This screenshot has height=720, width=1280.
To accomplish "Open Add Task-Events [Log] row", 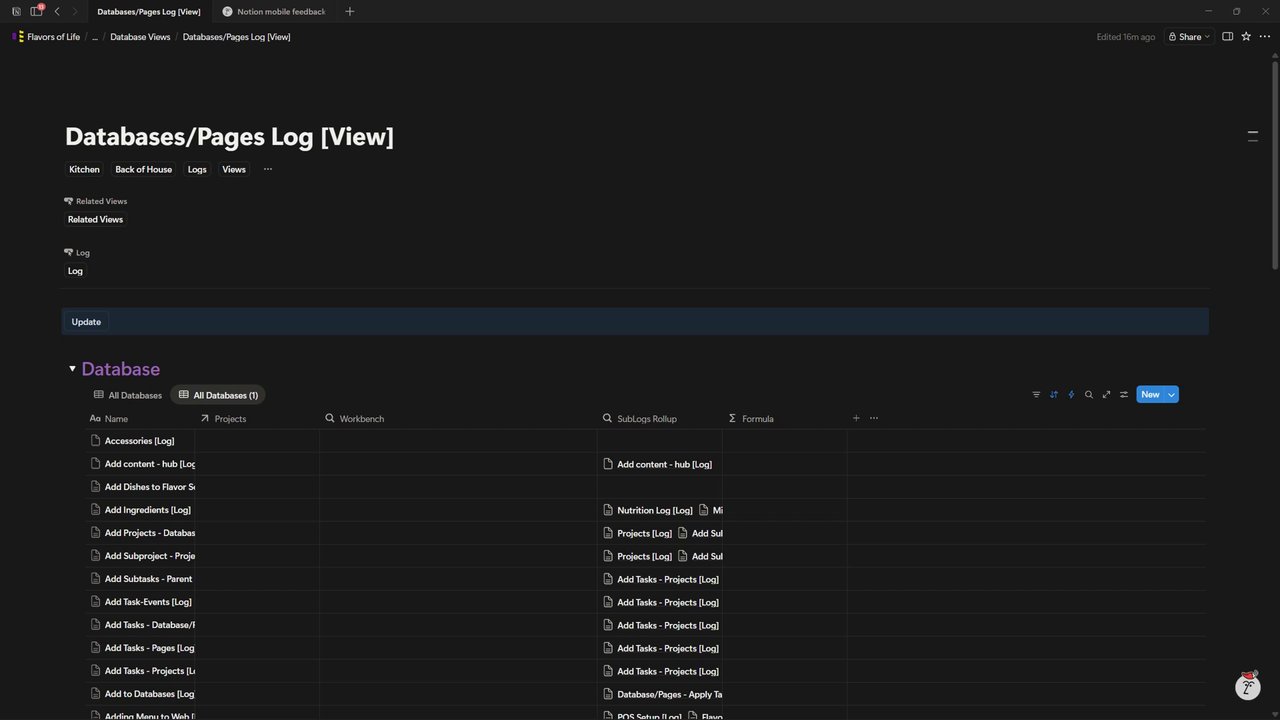I will pos(148,602).
